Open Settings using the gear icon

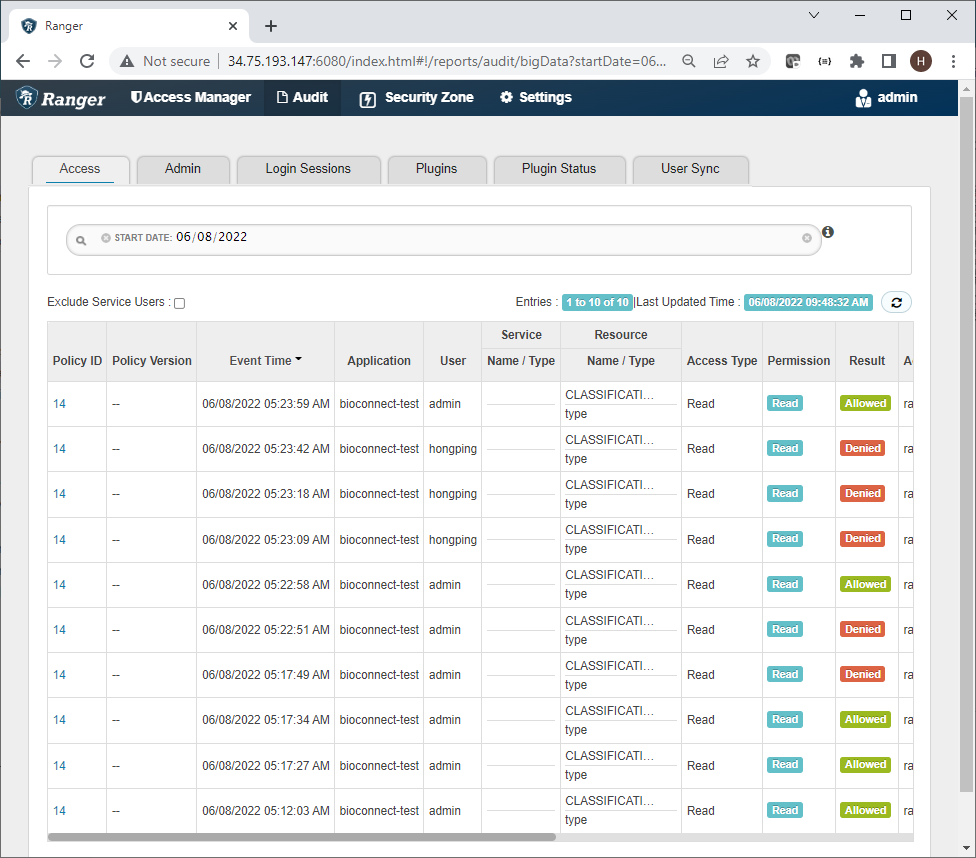[x=507, y=97]
